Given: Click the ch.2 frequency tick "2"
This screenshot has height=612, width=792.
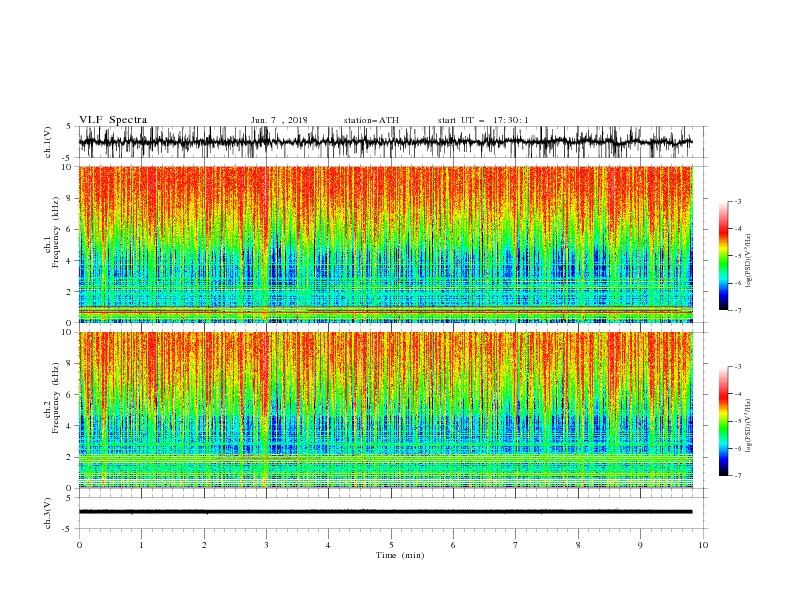Looking at the screenshot, I should coord(69,457).
